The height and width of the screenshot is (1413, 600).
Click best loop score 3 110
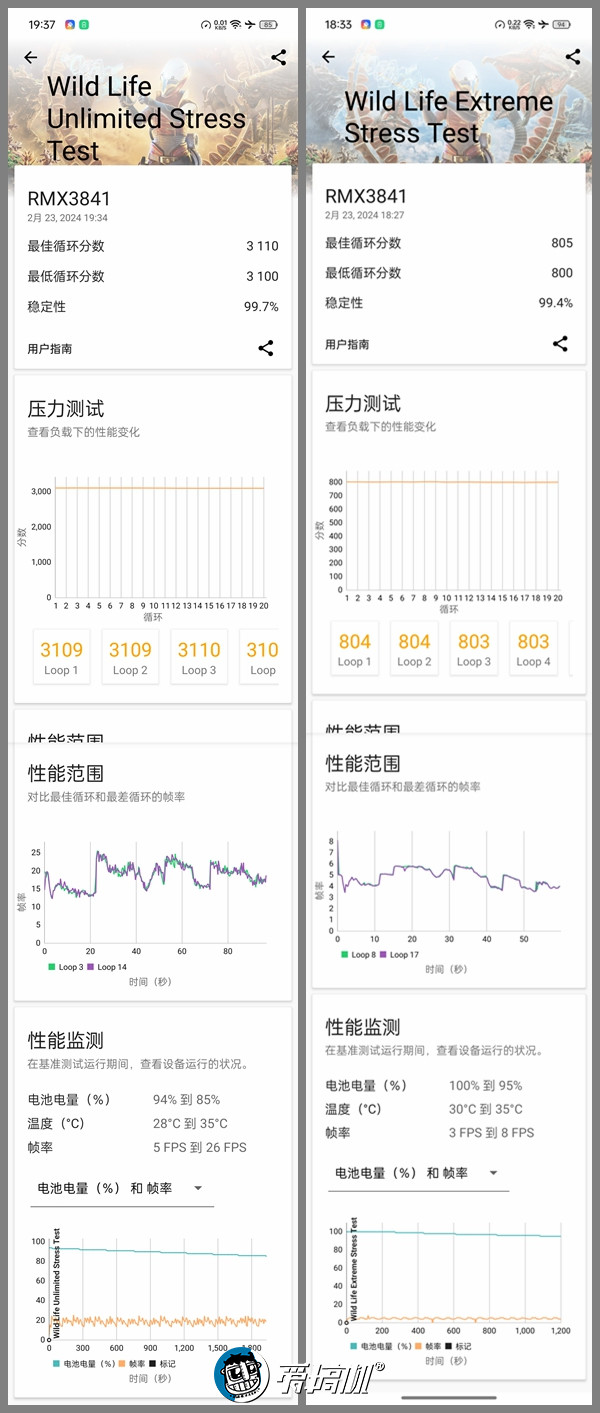(262, 246)
